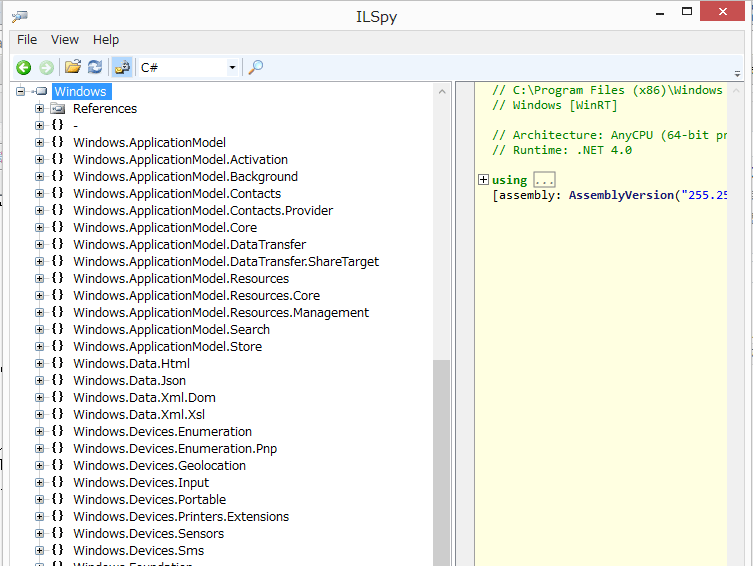Click the green Back navigation arrow

point(24,67)
